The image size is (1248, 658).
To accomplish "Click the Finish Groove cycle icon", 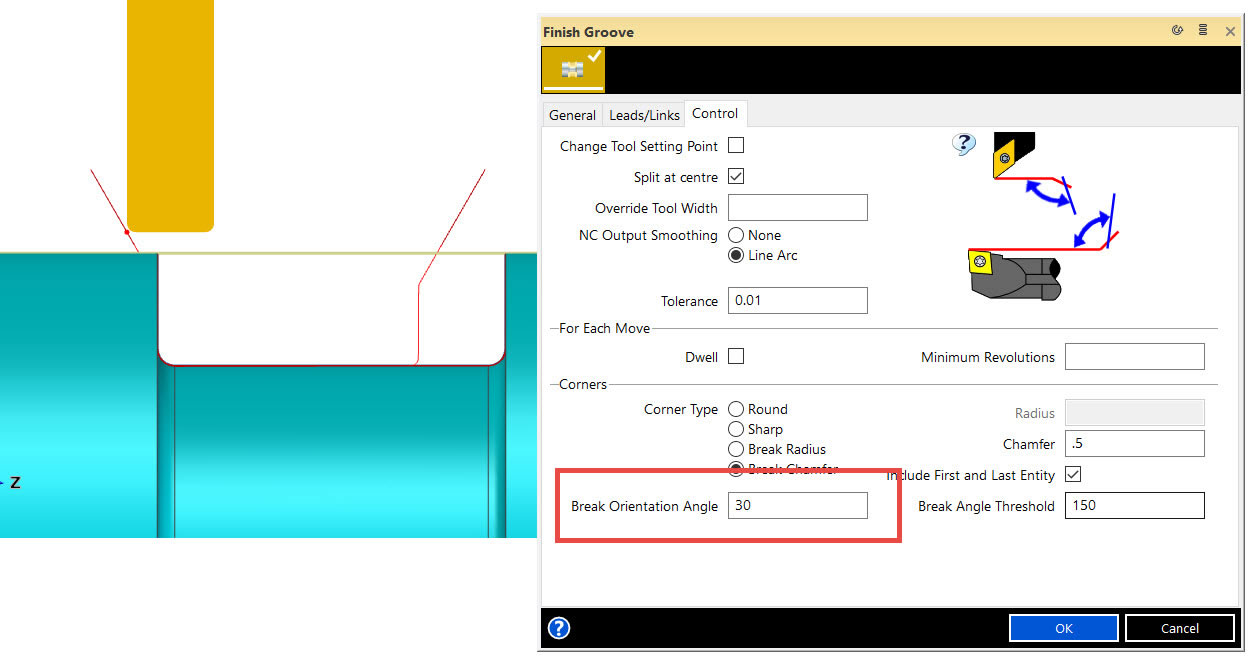I will coord(573,69).
